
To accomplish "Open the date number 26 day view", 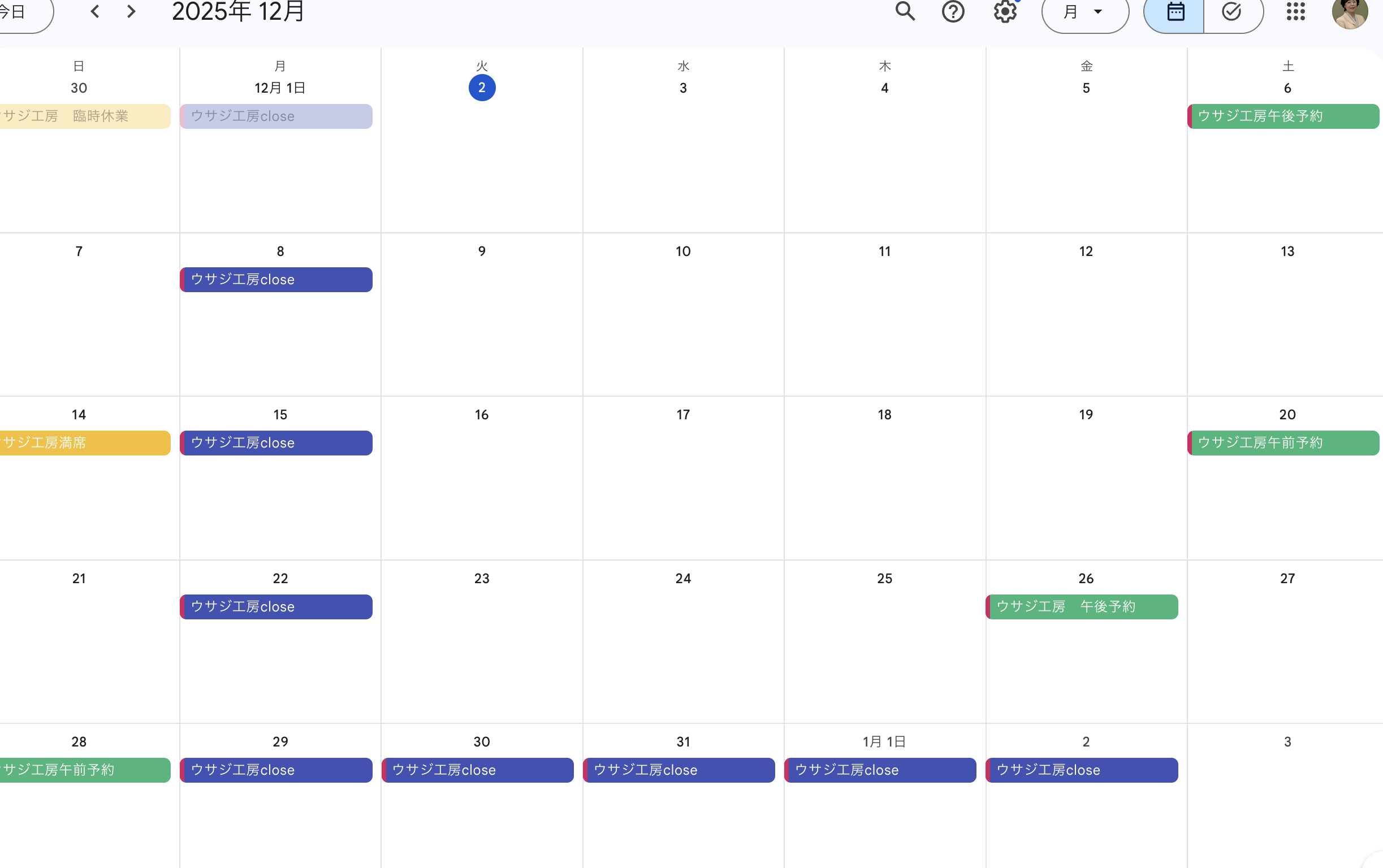I will pyautogui.click(x=1086, y=578).
